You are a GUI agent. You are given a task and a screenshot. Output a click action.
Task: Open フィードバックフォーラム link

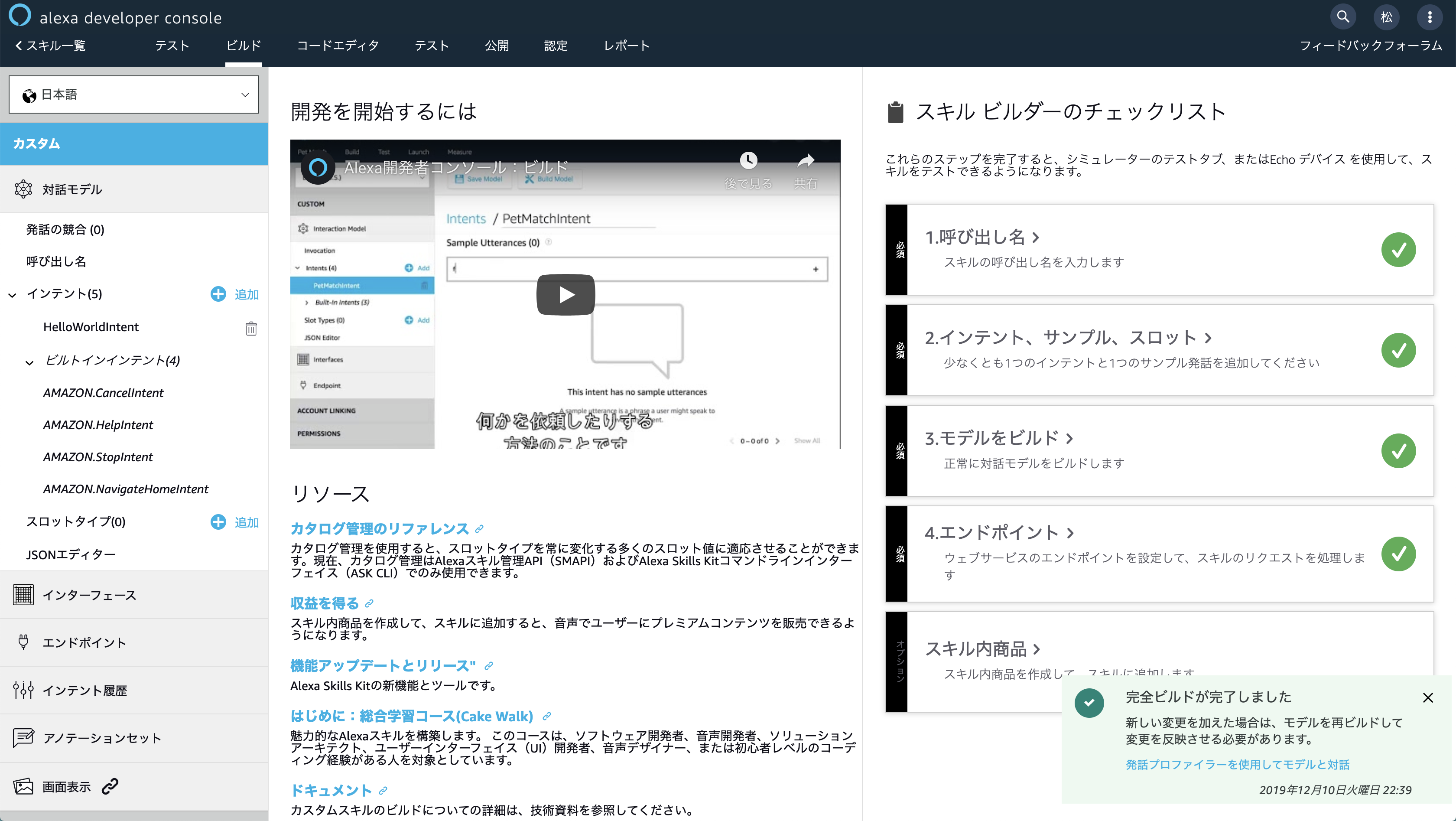(1371, 45)
